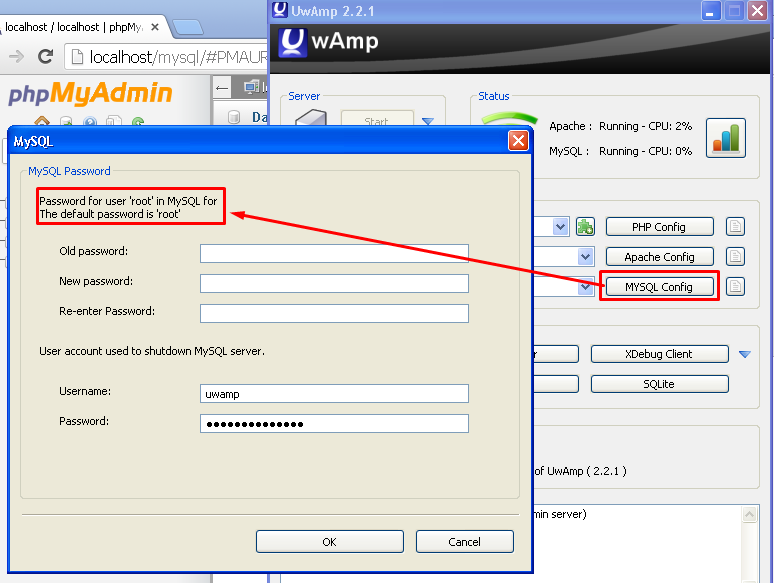The height and width of the screenshot is (583, 774).
Task: Click the phpMyAdmin home icon
Action: 42,120
